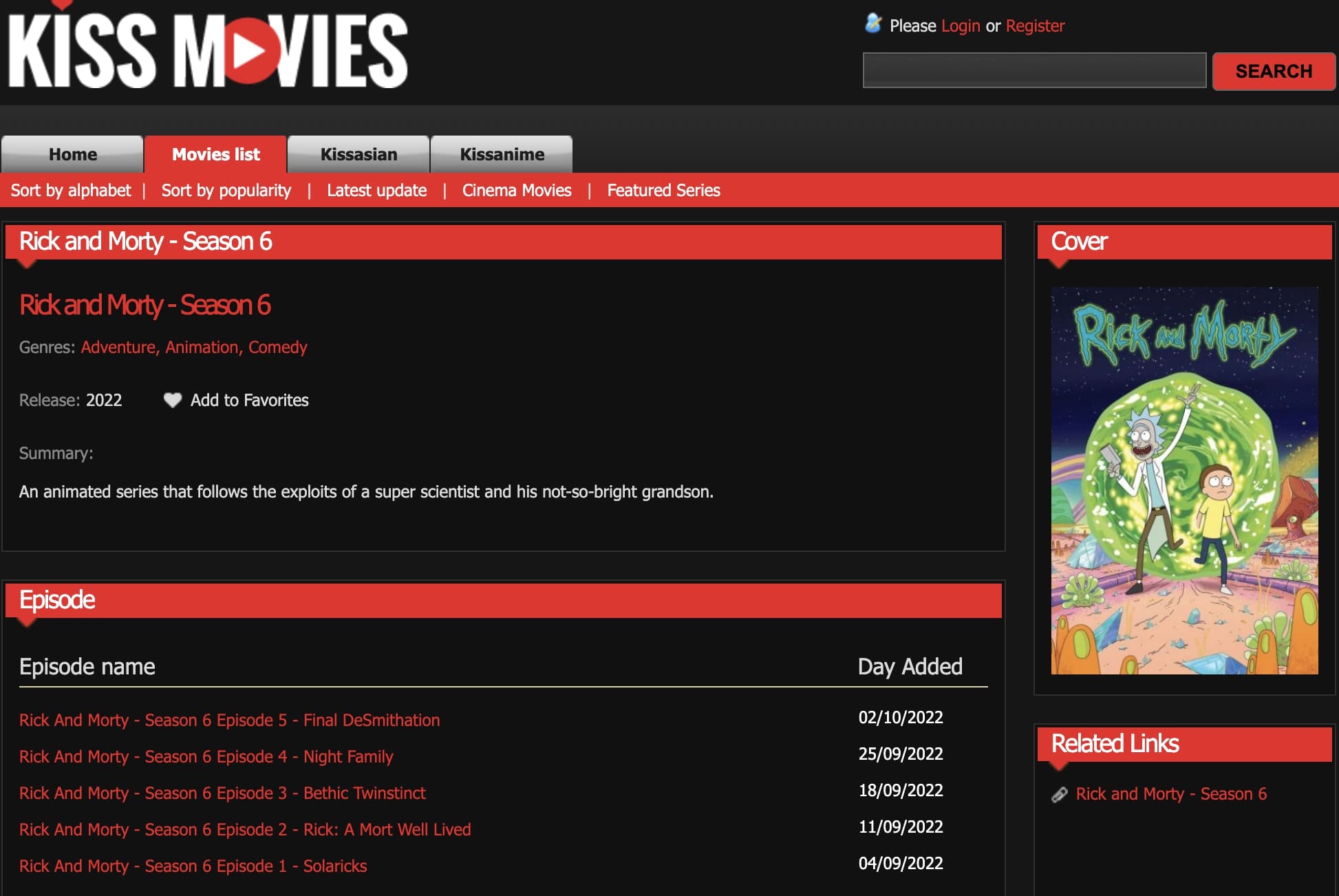The height and width of the screenshot is (896, 1339).
Task: Switch to the Home tab
Action: (x=72, y=154)
